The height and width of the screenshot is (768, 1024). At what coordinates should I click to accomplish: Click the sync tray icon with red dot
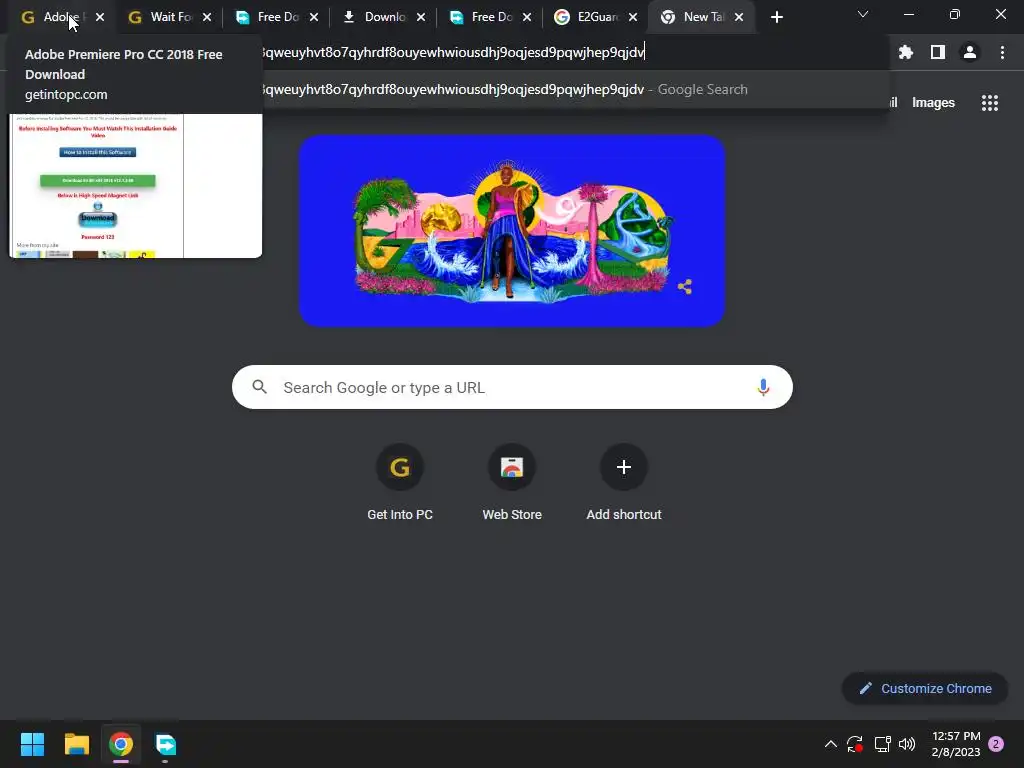[x=855, y=744]
